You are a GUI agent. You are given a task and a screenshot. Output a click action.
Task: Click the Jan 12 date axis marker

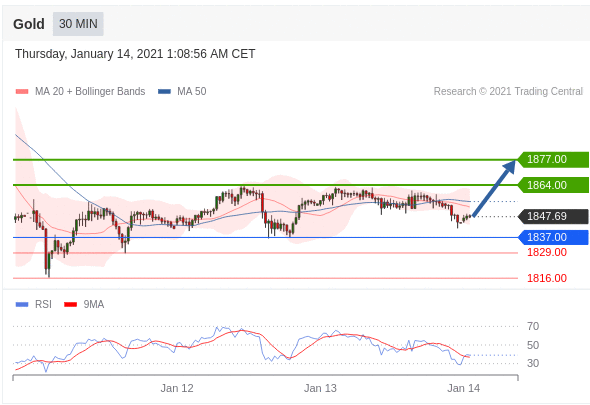point(177,388)
